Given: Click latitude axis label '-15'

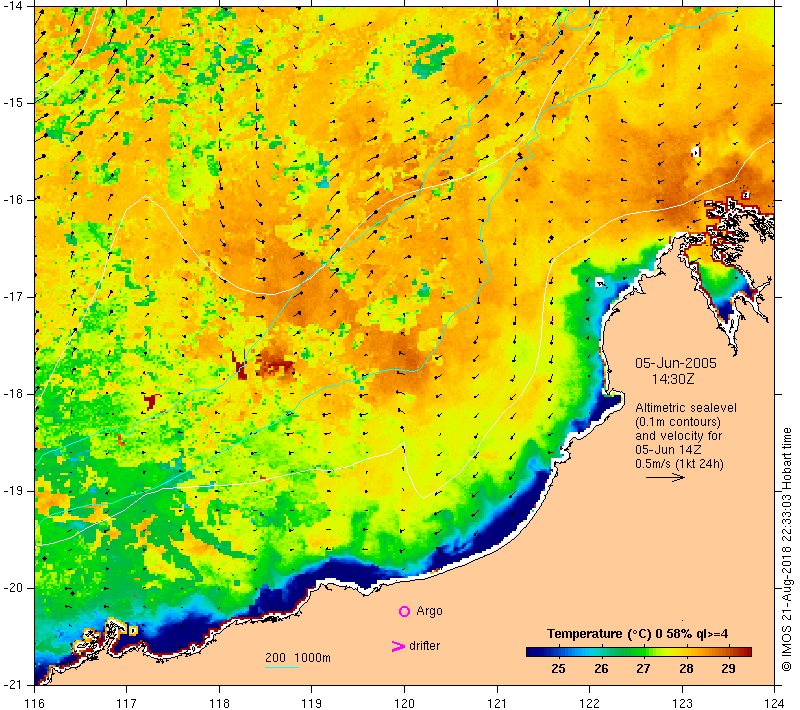Looking at the screenshot, I should (x=12, y=103).
